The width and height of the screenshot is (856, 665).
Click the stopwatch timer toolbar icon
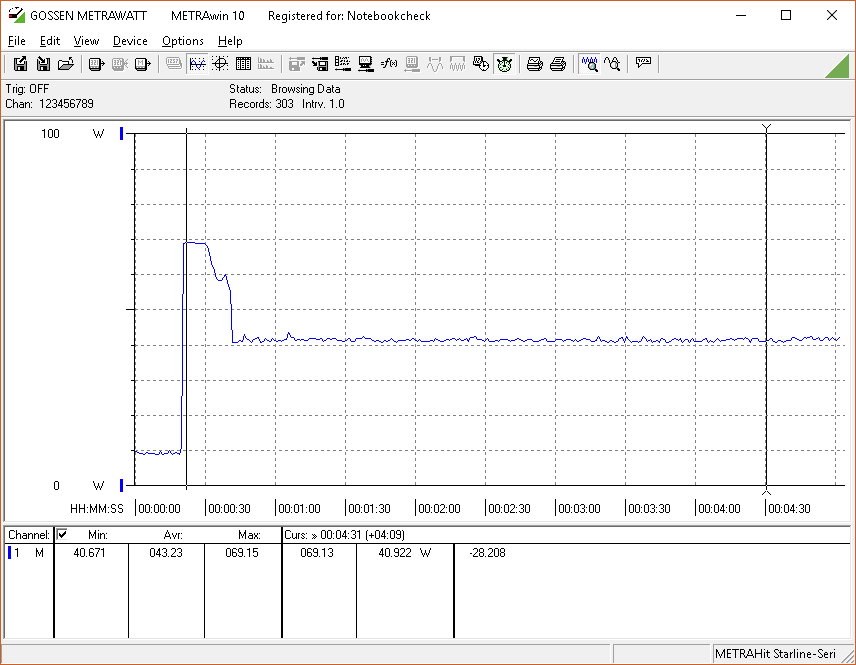pos(504,64)
